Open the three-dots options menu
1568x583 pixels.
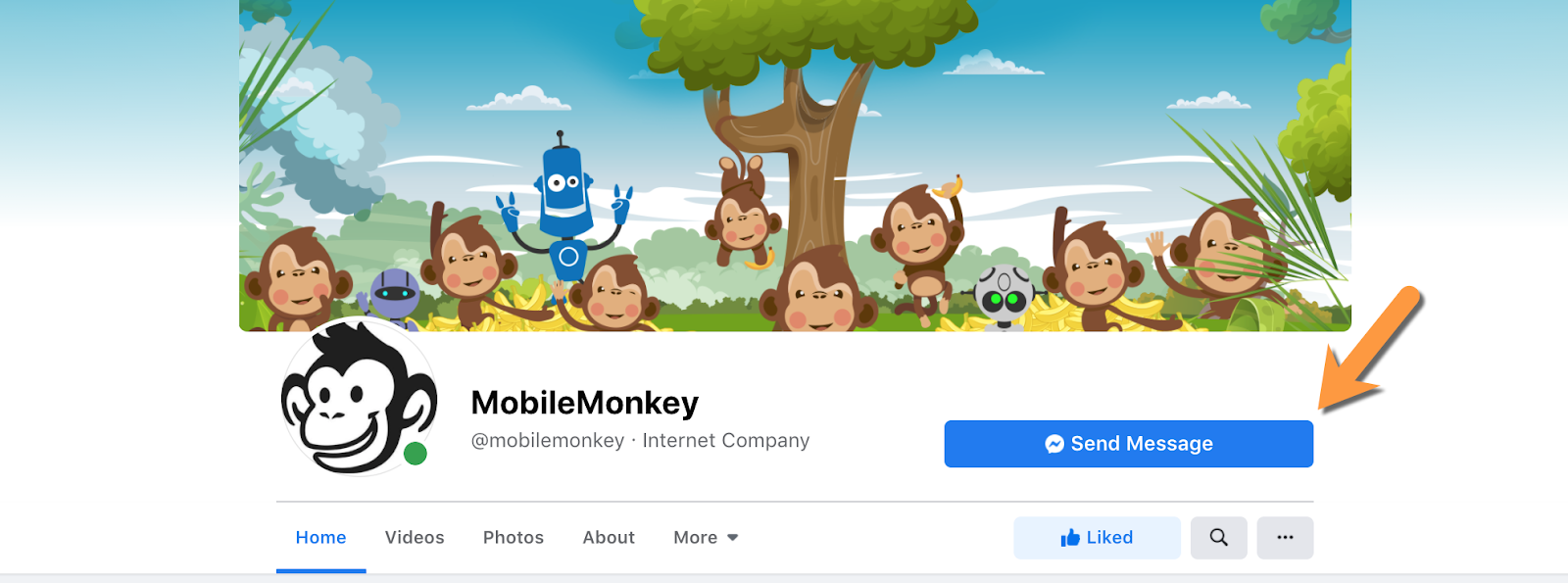(x=1285, y=538)
